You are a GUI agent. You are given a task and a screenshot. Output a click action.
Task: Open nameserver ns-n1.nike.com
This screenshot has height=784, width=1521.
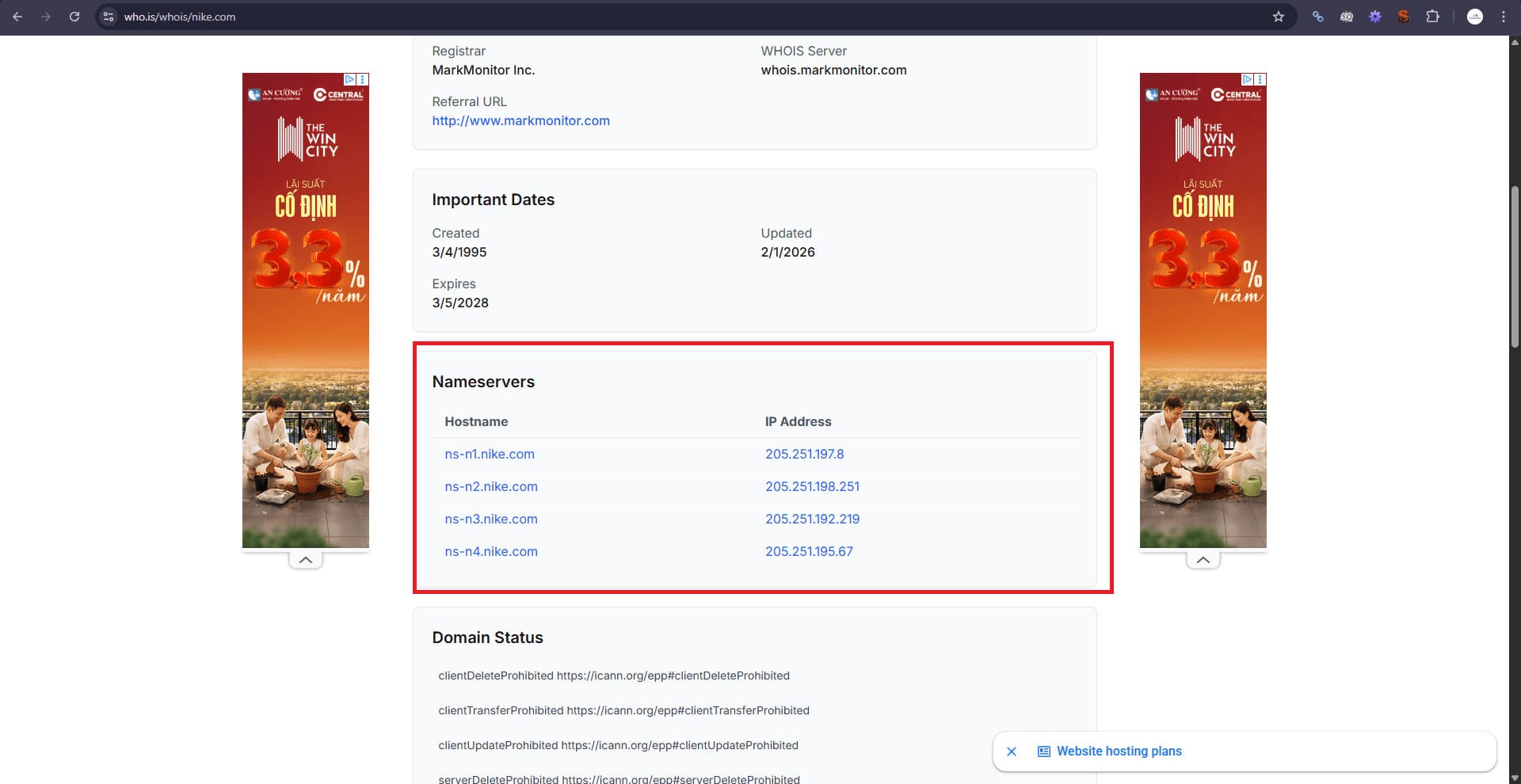490,454
